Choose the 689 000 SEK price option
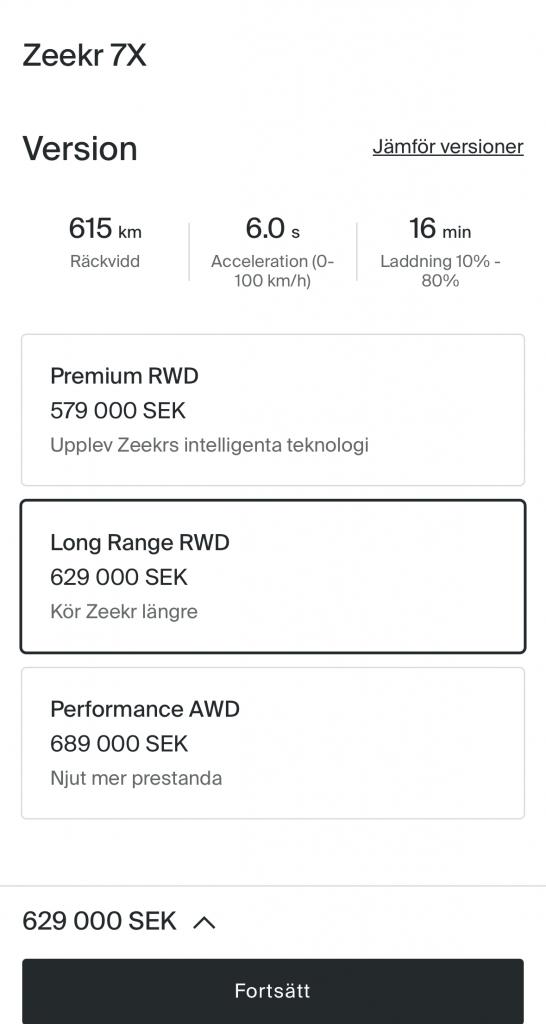 (x=119, y=744)
